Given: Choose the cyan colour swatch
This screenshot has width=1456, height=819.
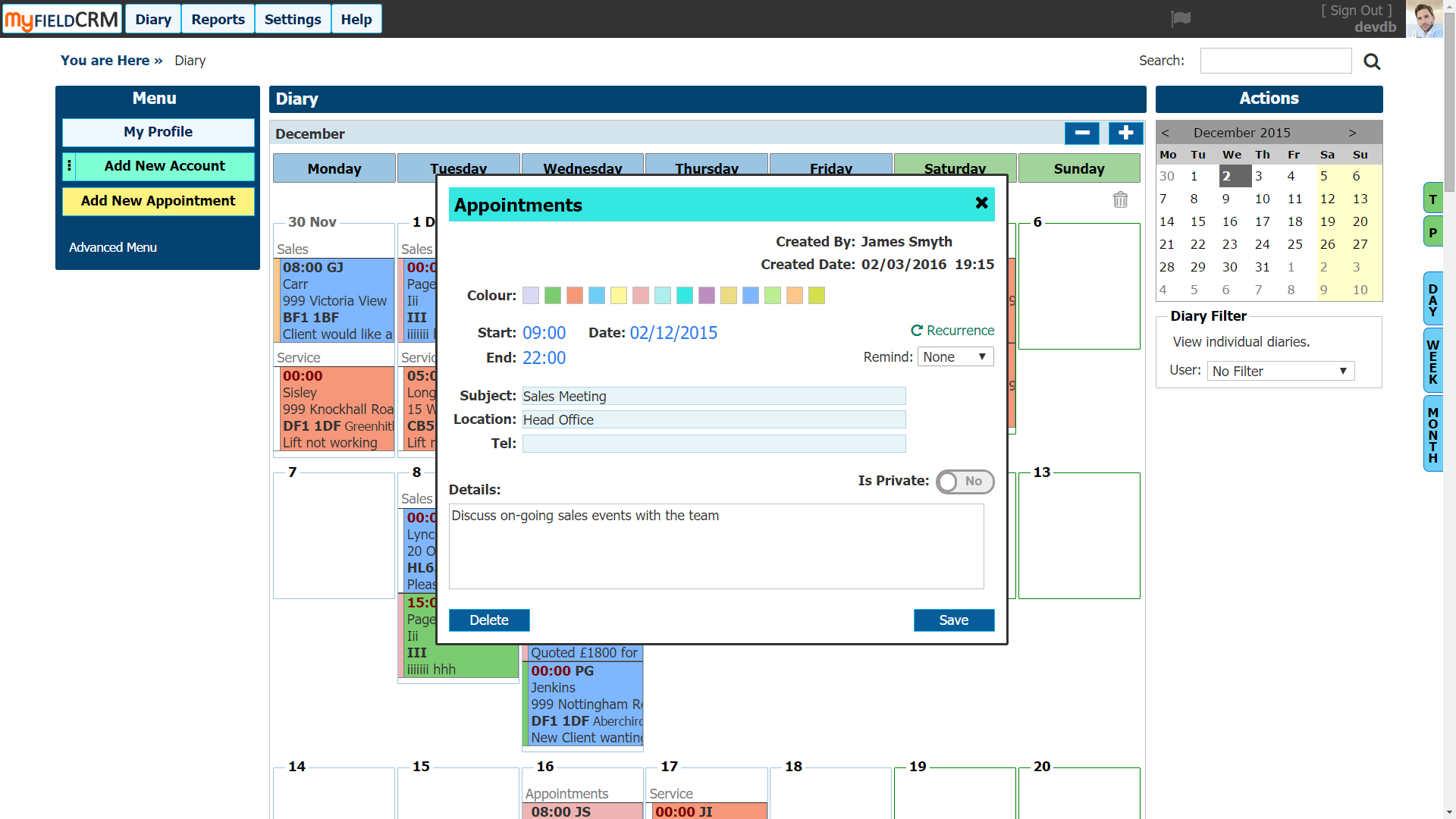Looking at the screenshot, I should pos(685,296).
